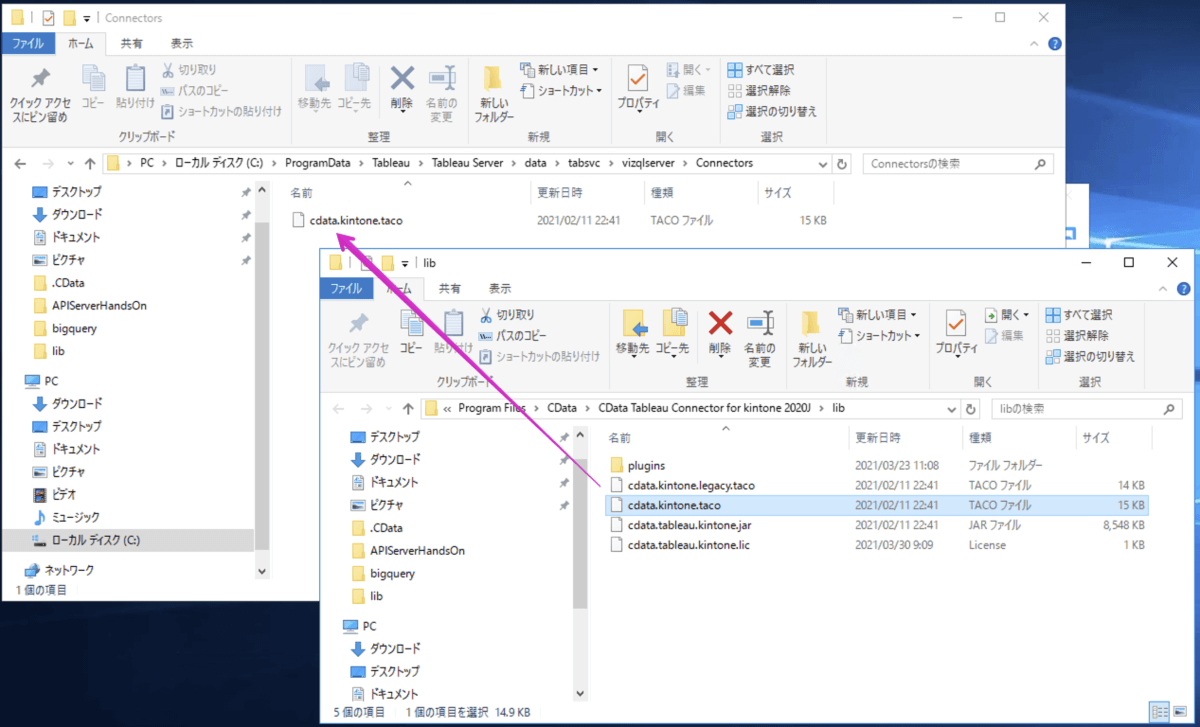Click back arrow in Connectors window

click(x=19, y=163)
